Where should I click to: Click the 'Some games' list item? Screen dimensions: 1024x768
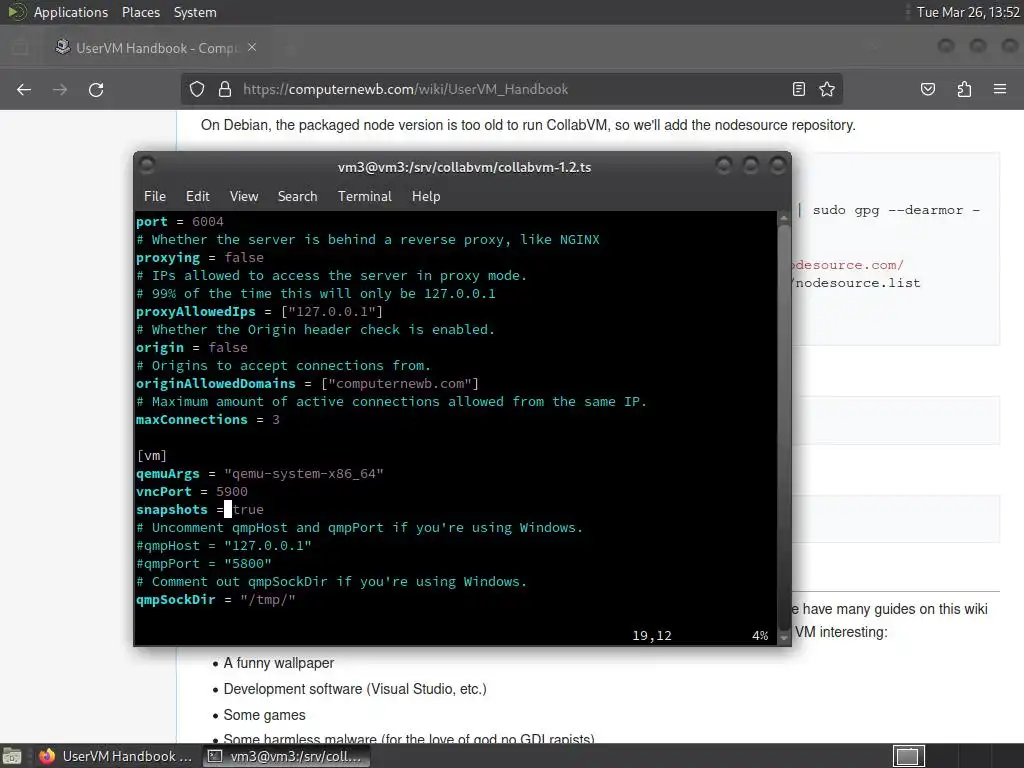(x=264, y=715)
